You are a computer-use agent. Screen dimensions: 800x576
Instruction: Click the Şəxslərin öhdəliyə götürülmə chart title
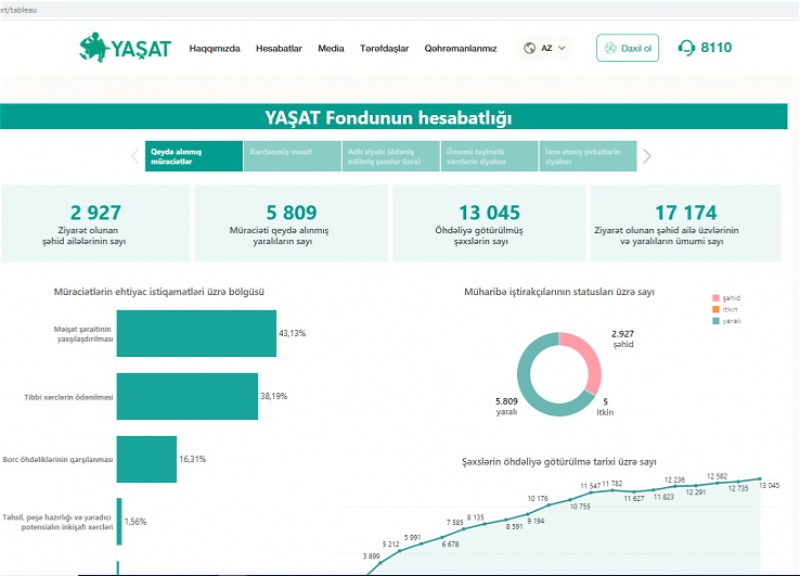click(x=559, y=462)
